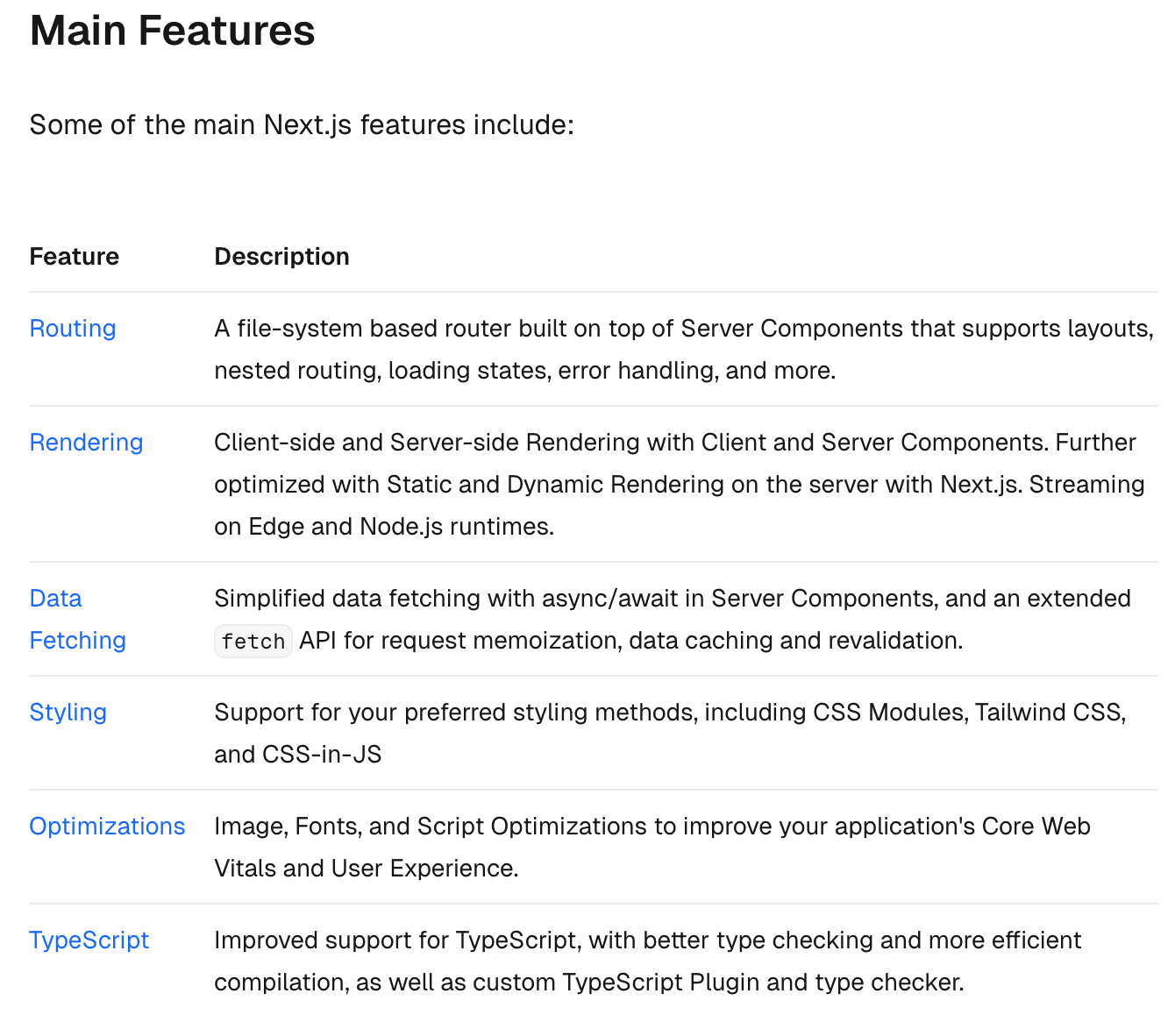Go to the Styling documentation link

click(x=68, y=713)
